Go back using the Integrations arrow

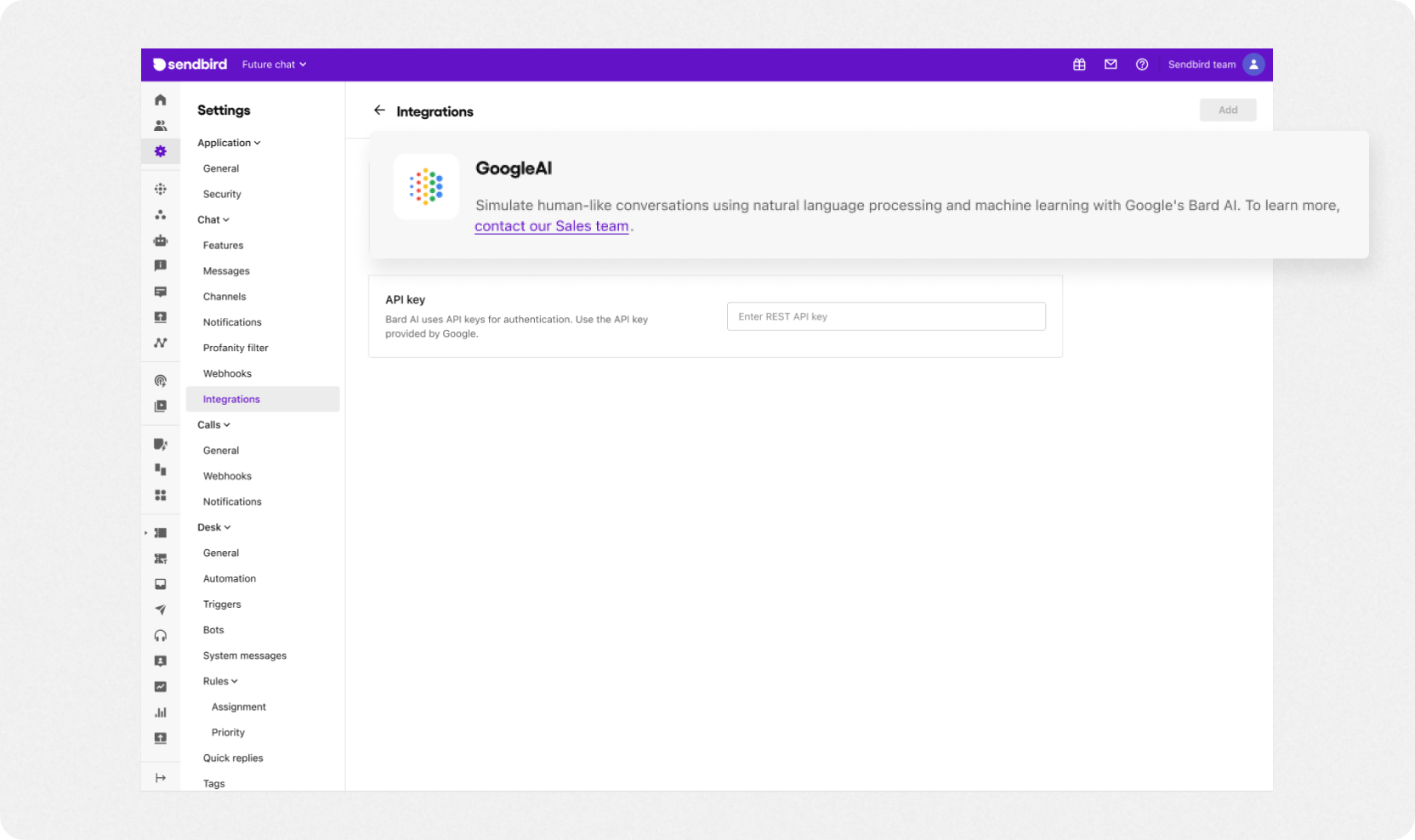pyautogui.click(x=379, y=111)
